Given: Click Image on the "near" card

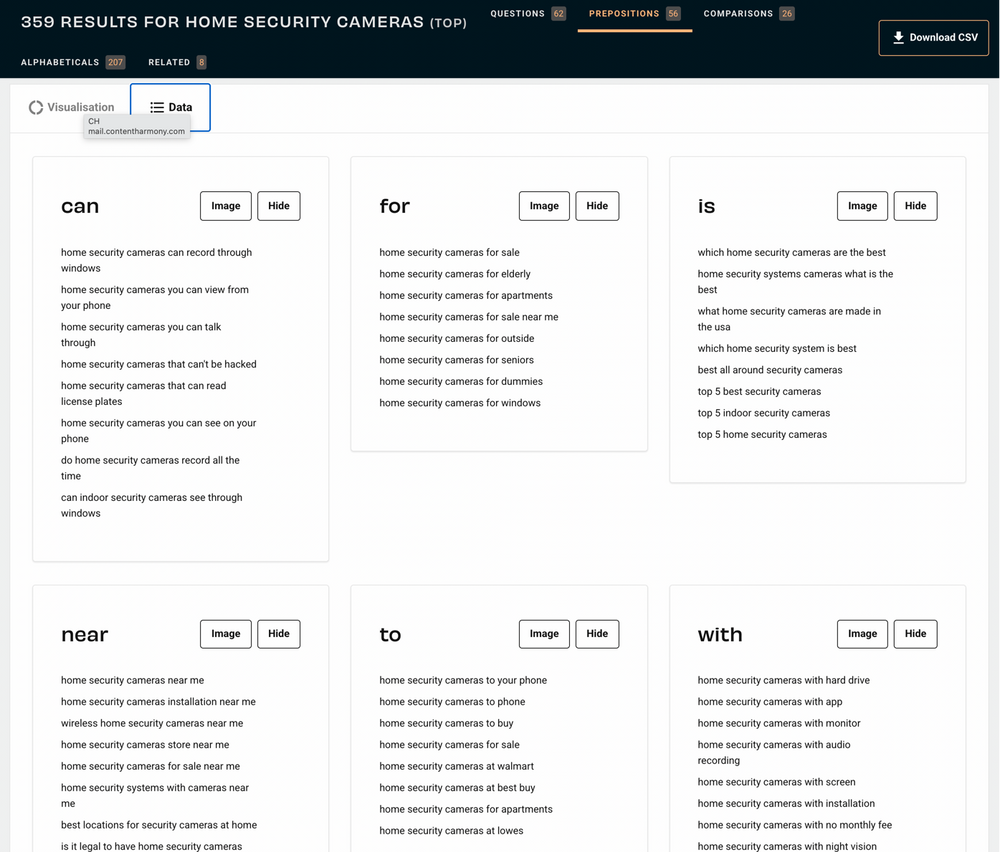Looking at the screenshot, I should [x=225, y=633].
